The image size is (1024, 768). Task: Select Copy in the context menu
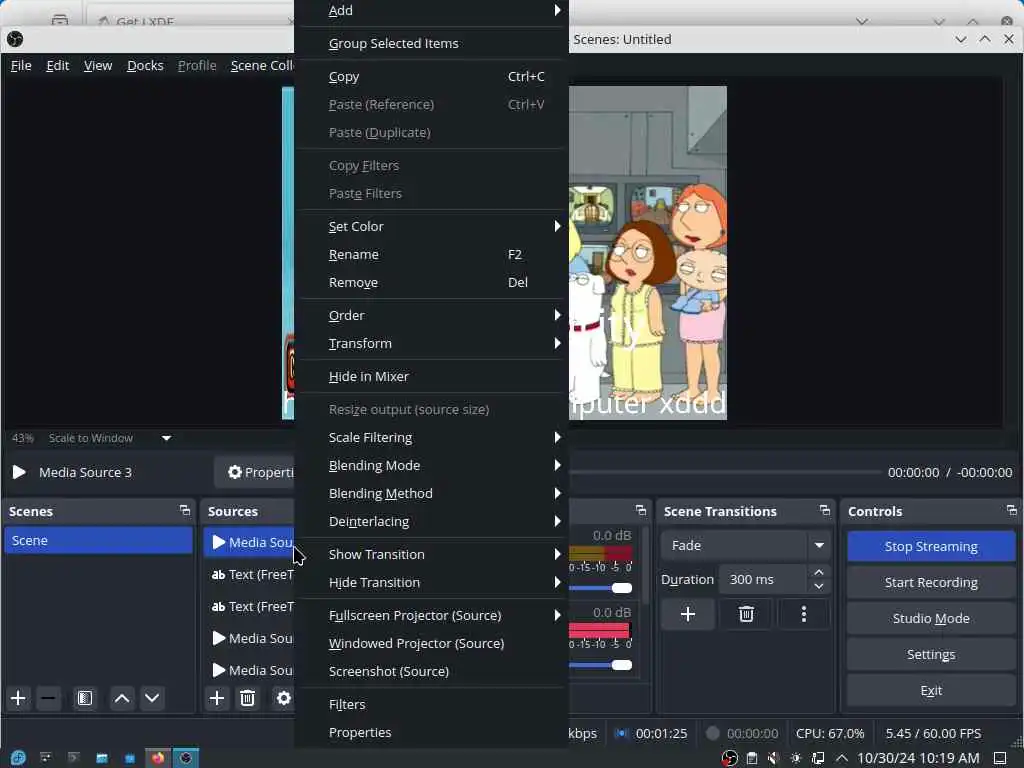(x=431, y=76)
